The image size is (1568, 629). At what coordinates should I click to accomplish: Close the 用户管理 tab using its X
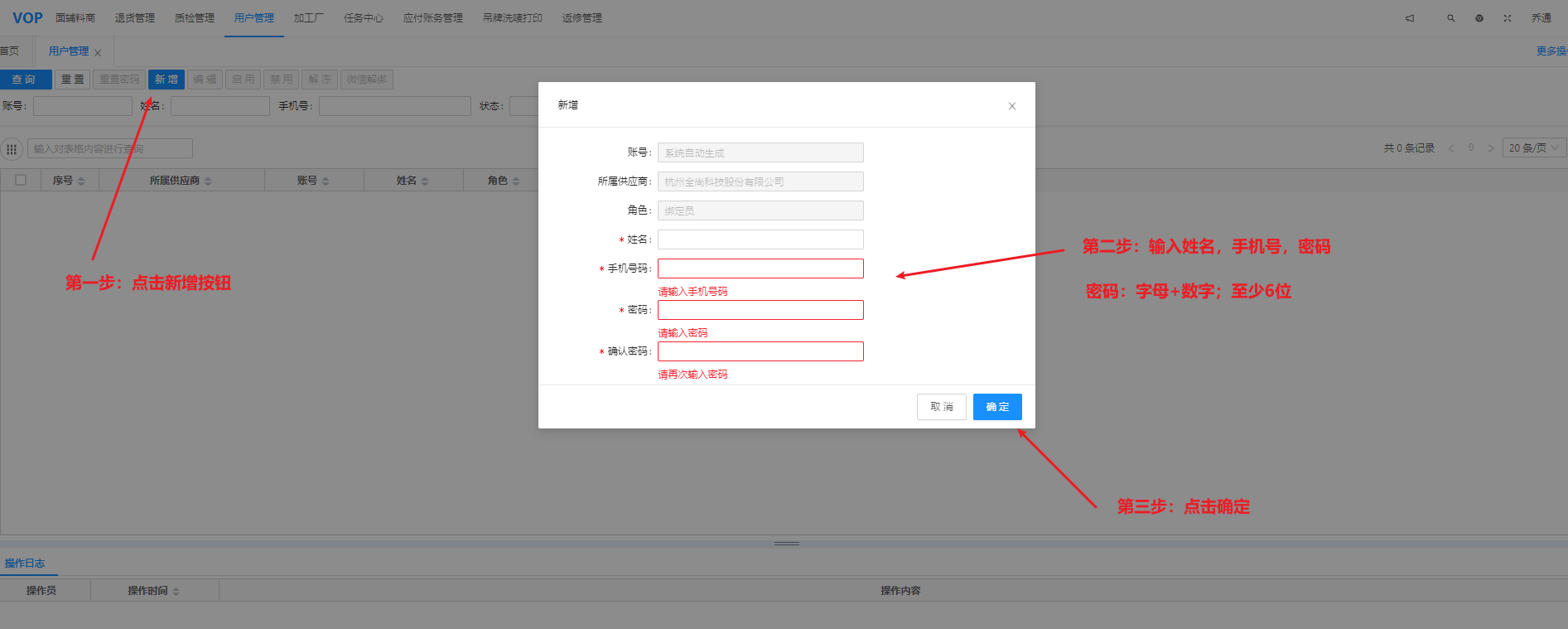point(98,53)
